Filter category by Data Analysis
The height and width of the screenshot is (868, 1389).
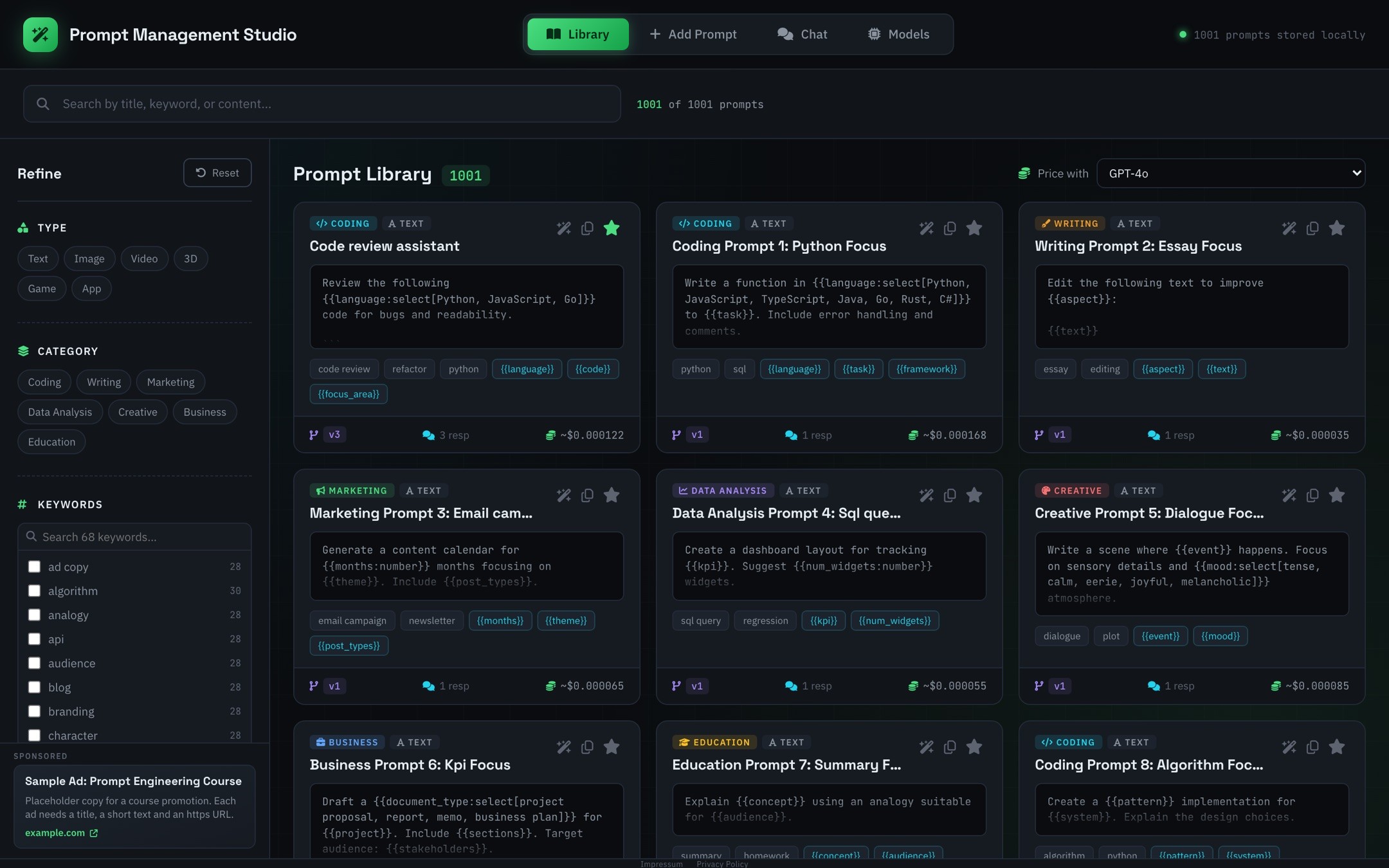click(60, 412)
